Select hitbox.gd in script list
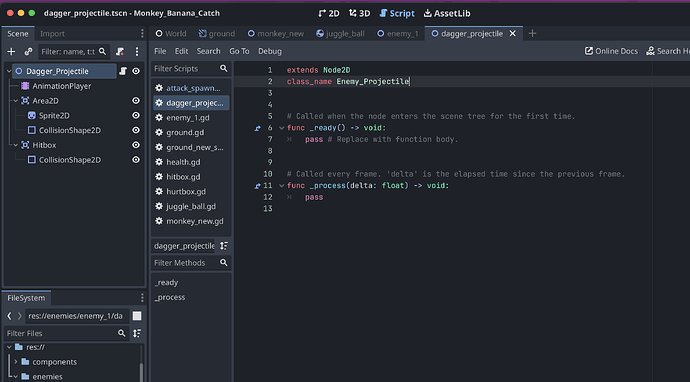Image resolution: width=690 pixels, height=382 pixels. (191, 177)
